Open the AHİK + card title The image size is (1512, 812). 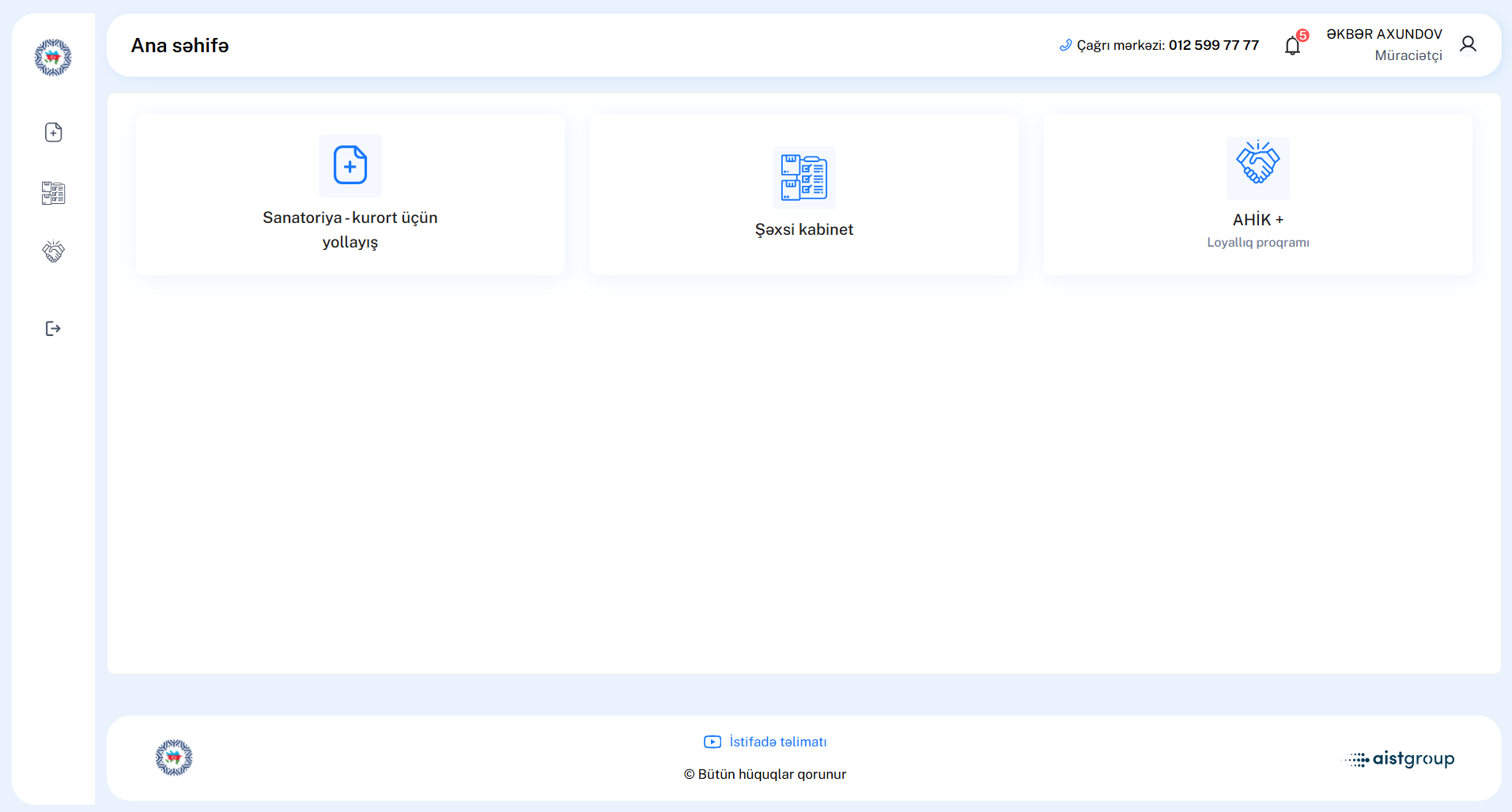tap(1257, 220)
